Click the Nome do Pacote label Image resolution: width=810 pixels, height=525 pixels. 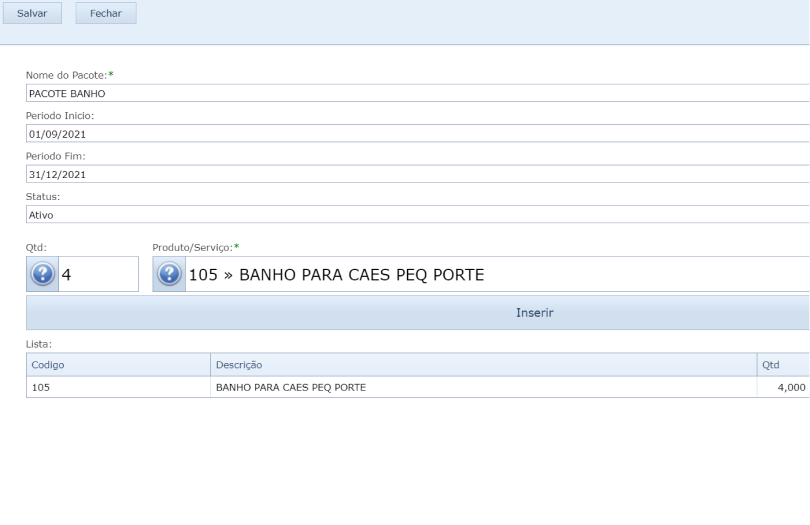tap(65, 76)
